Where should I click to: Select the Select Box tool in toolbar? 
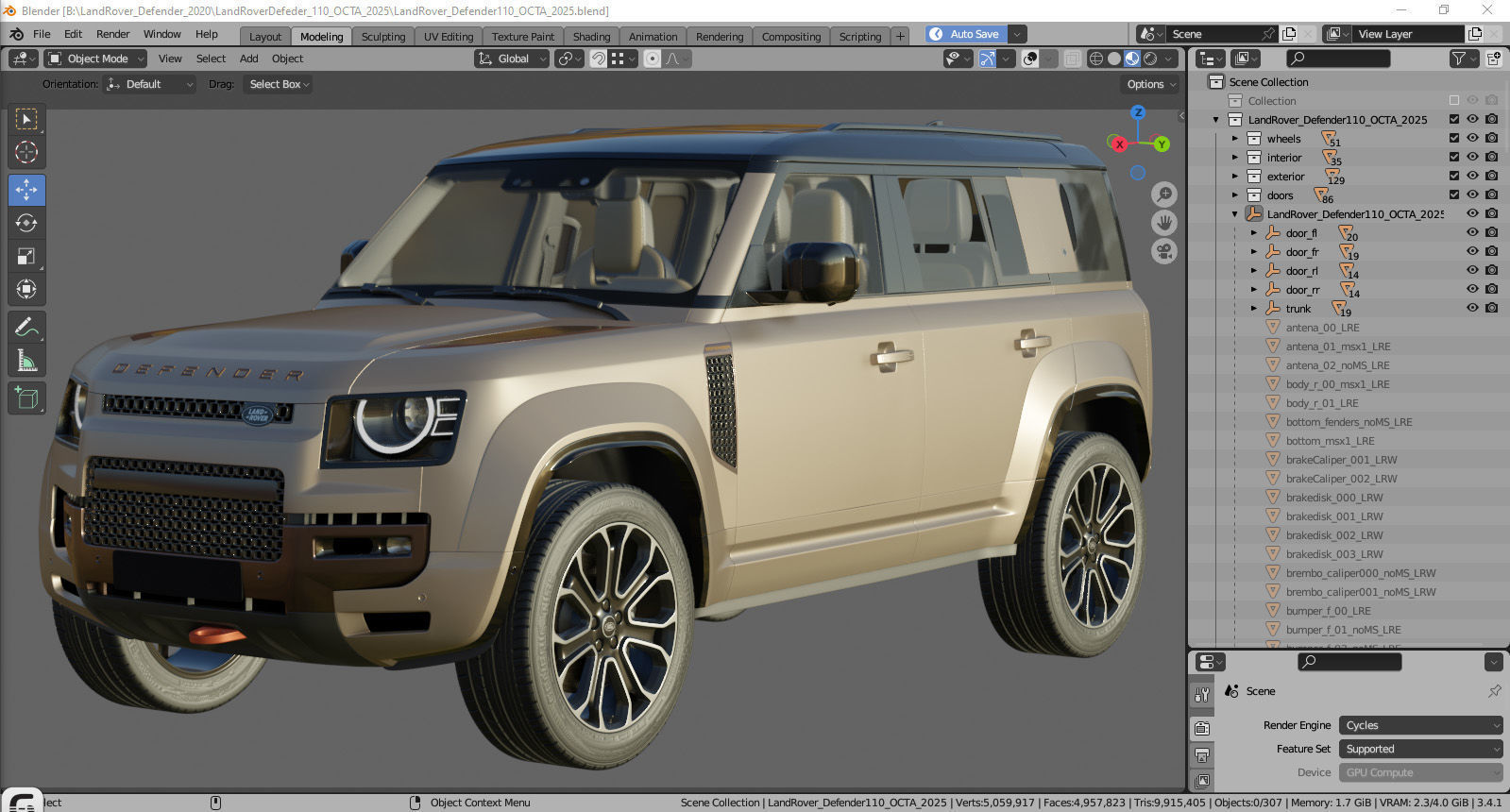click(26, 119)
